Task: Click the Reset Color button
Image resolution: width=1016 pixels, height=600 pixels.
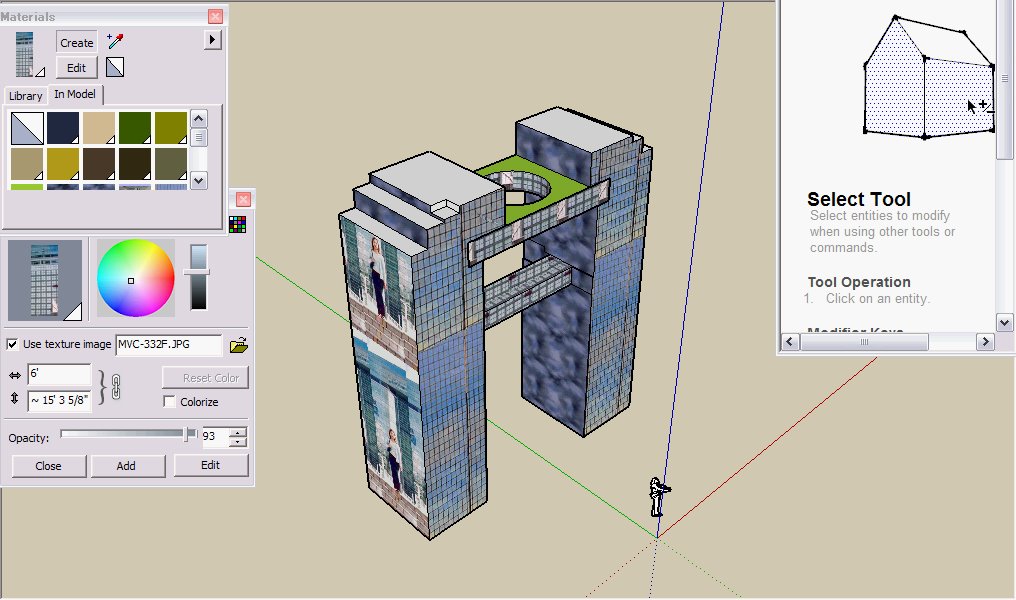Action: click(205, 378)
